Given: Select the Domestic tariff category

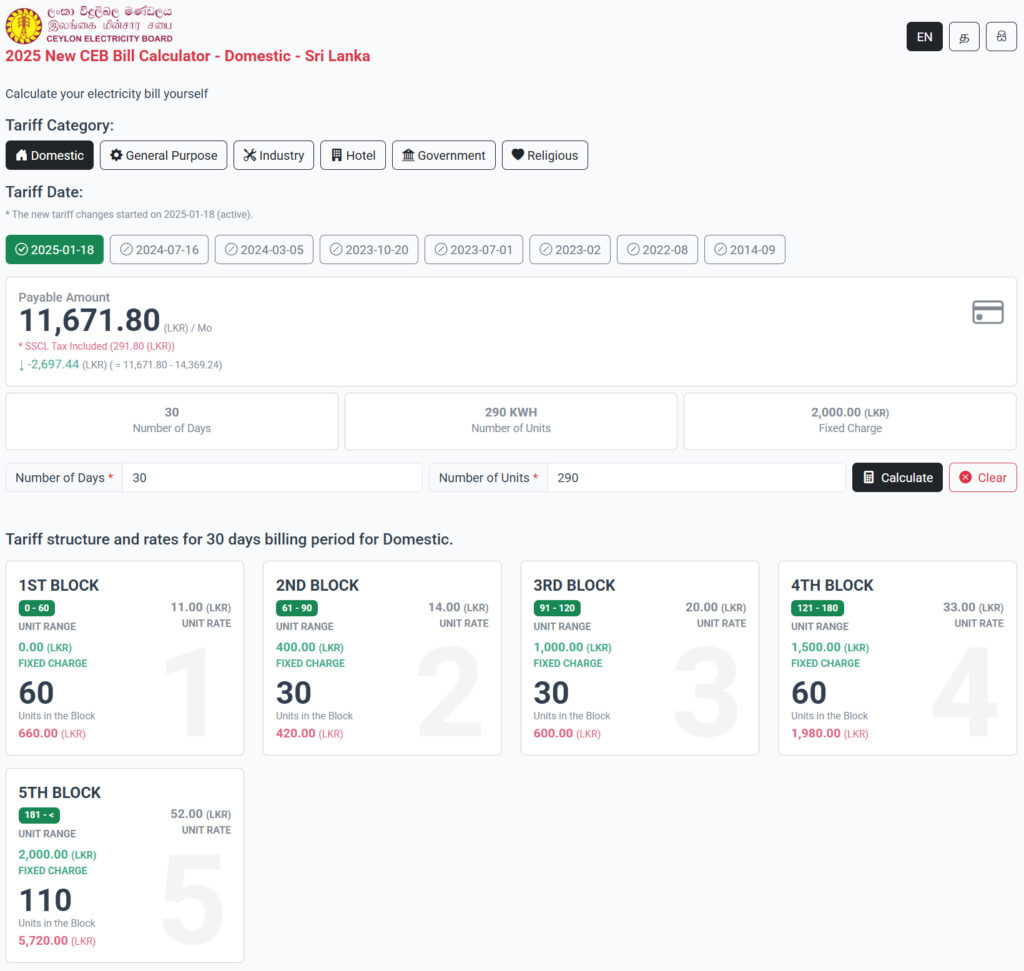Looking at the screenshot, I should click(50, 155).
